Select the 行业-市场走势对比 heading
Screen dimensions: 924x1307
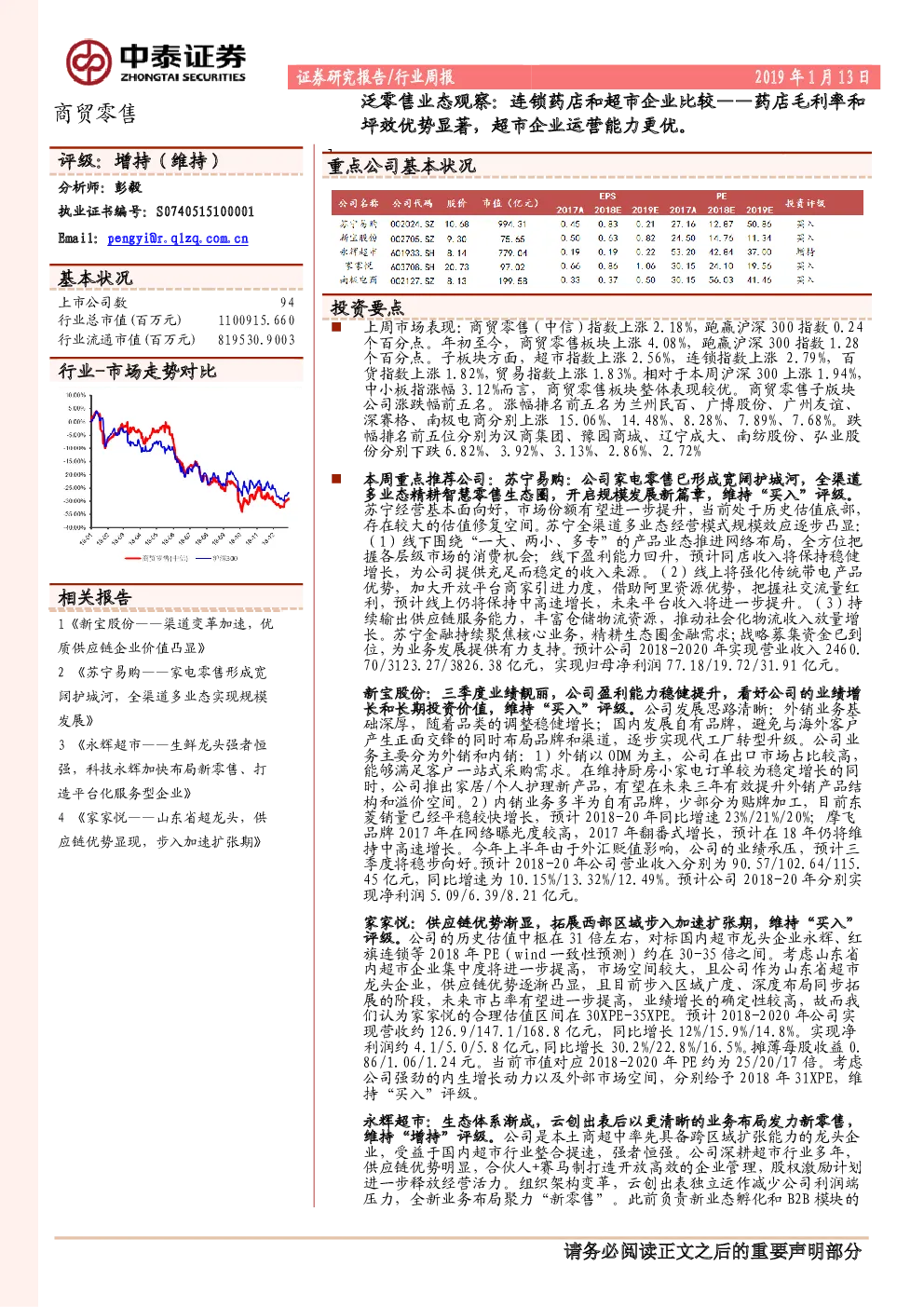click(x=137, y=371)
